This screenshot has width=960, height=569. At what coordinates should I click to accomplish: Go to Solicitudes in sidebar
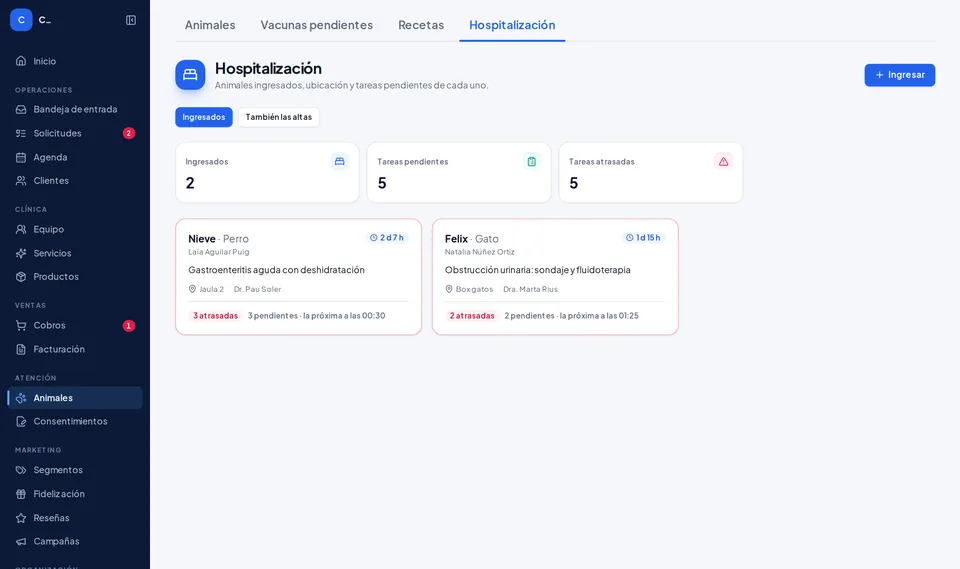(x=75, y=133)
